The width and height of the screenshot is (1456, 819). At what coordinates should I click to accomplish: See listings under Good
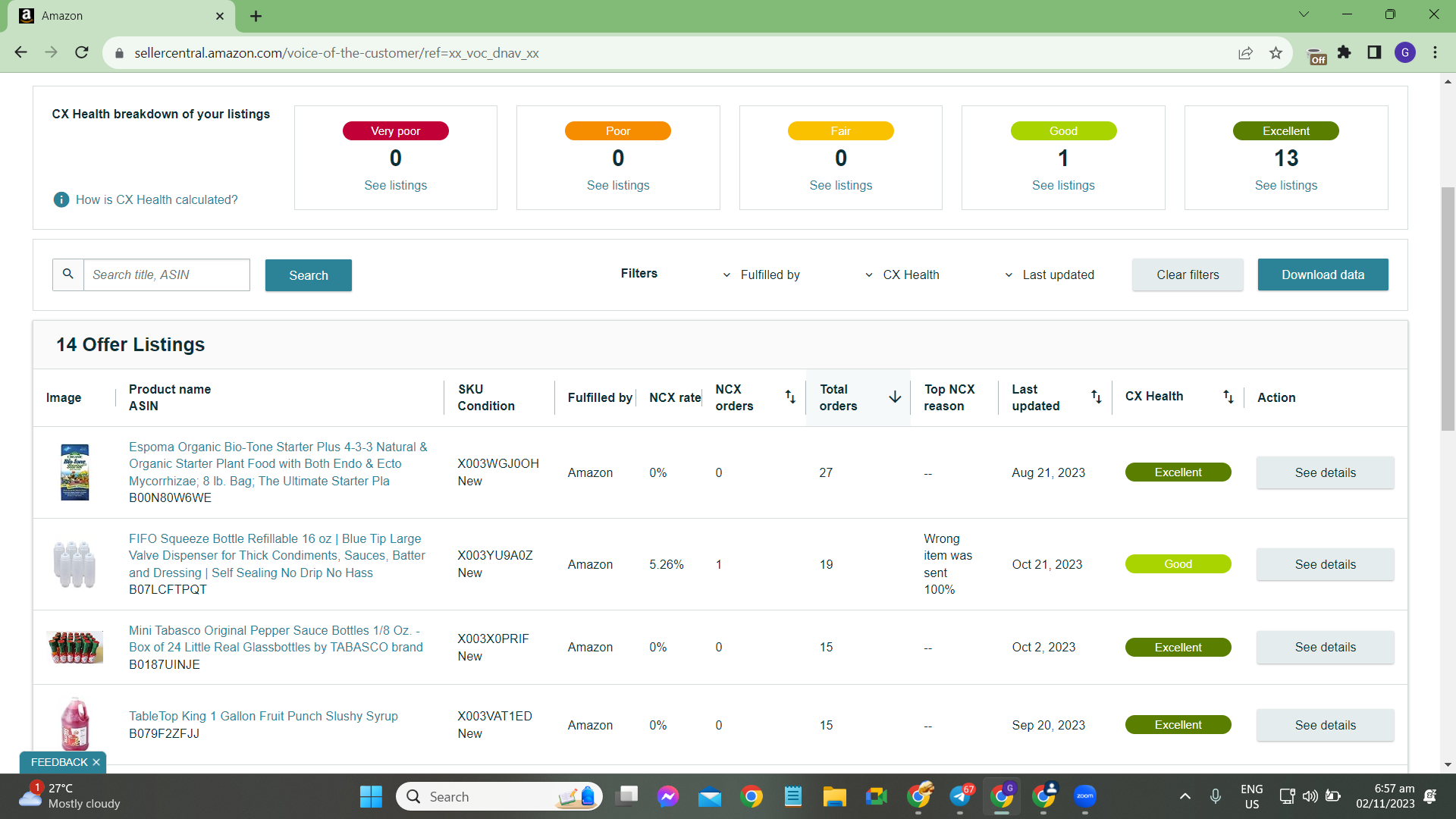pos(1063,185)
